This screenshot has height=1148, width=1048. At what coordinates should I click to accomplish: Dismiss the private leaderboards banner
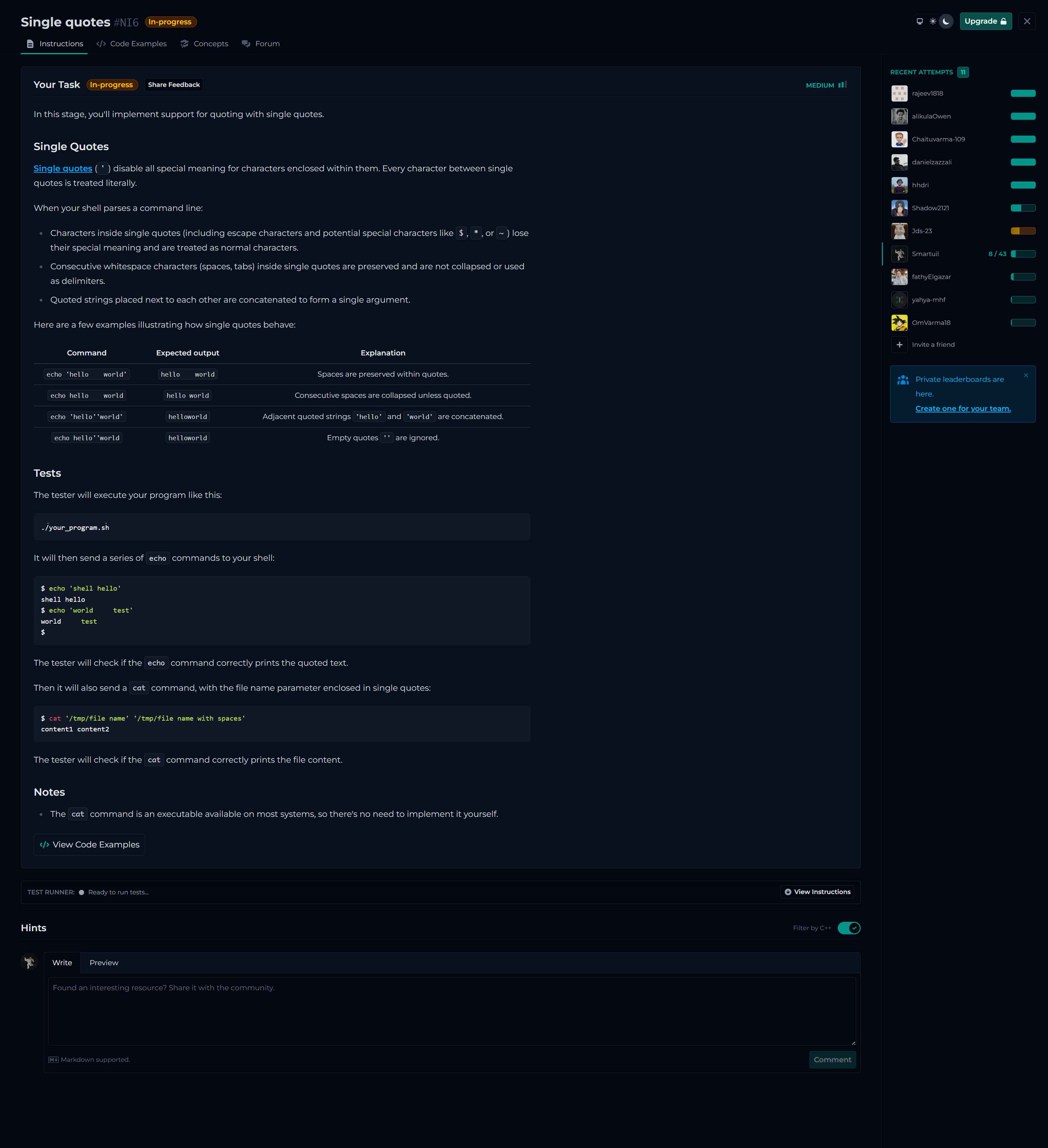[1026, 375]
